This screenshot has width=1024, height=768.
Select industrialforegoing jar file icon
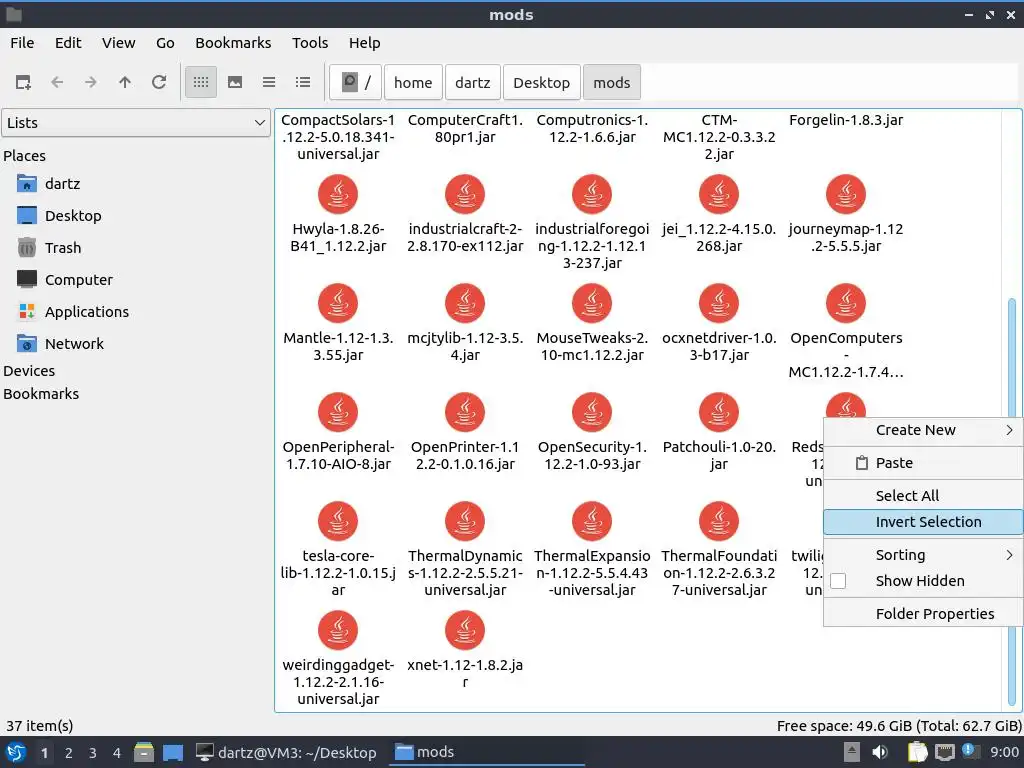[x=592, y=194]
